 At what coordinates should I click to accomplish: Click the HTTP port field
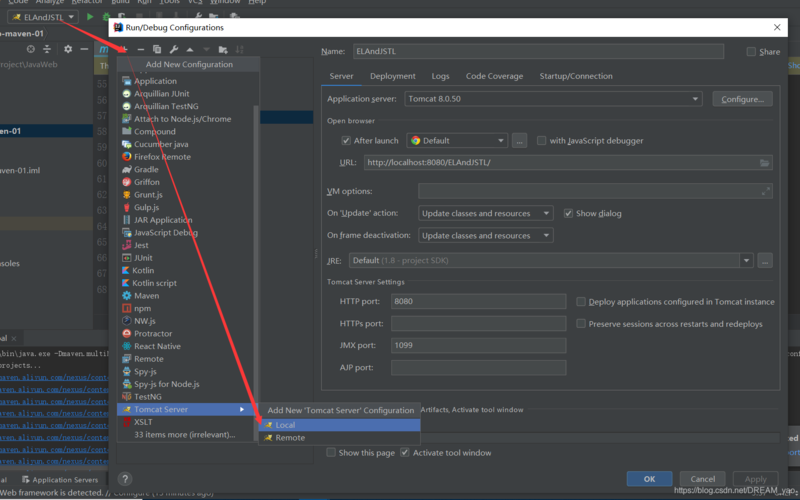pos(479,301)
